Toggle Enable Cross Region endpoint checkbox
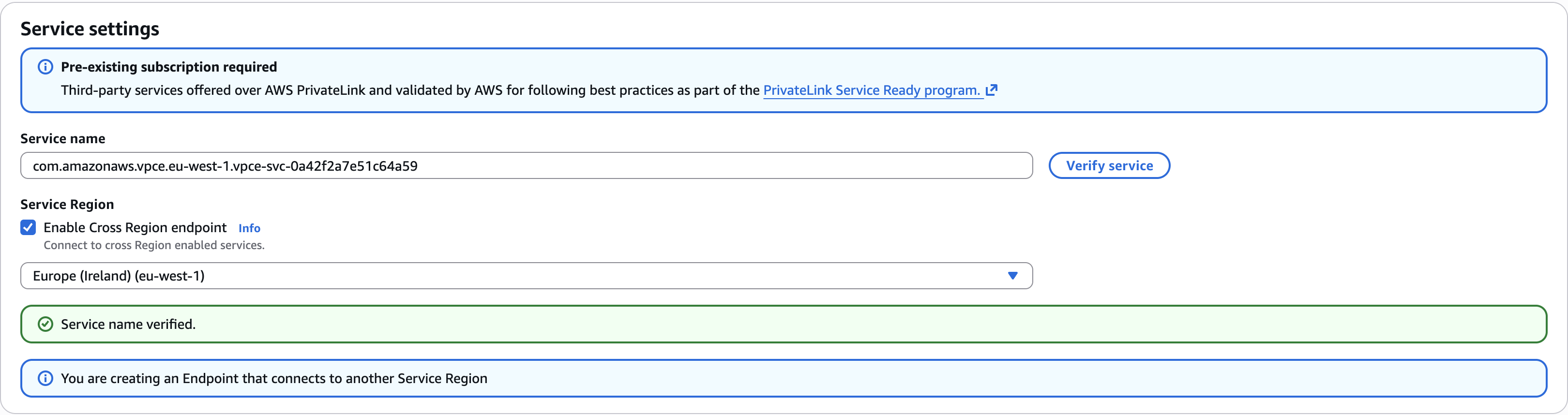 28,228
